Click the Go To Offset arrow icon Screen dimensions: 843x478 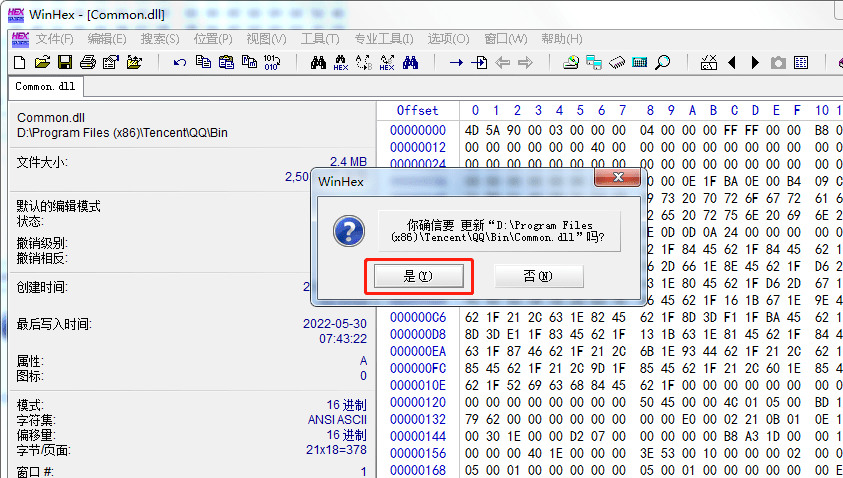pyautogui.click(x=456, y=63)
